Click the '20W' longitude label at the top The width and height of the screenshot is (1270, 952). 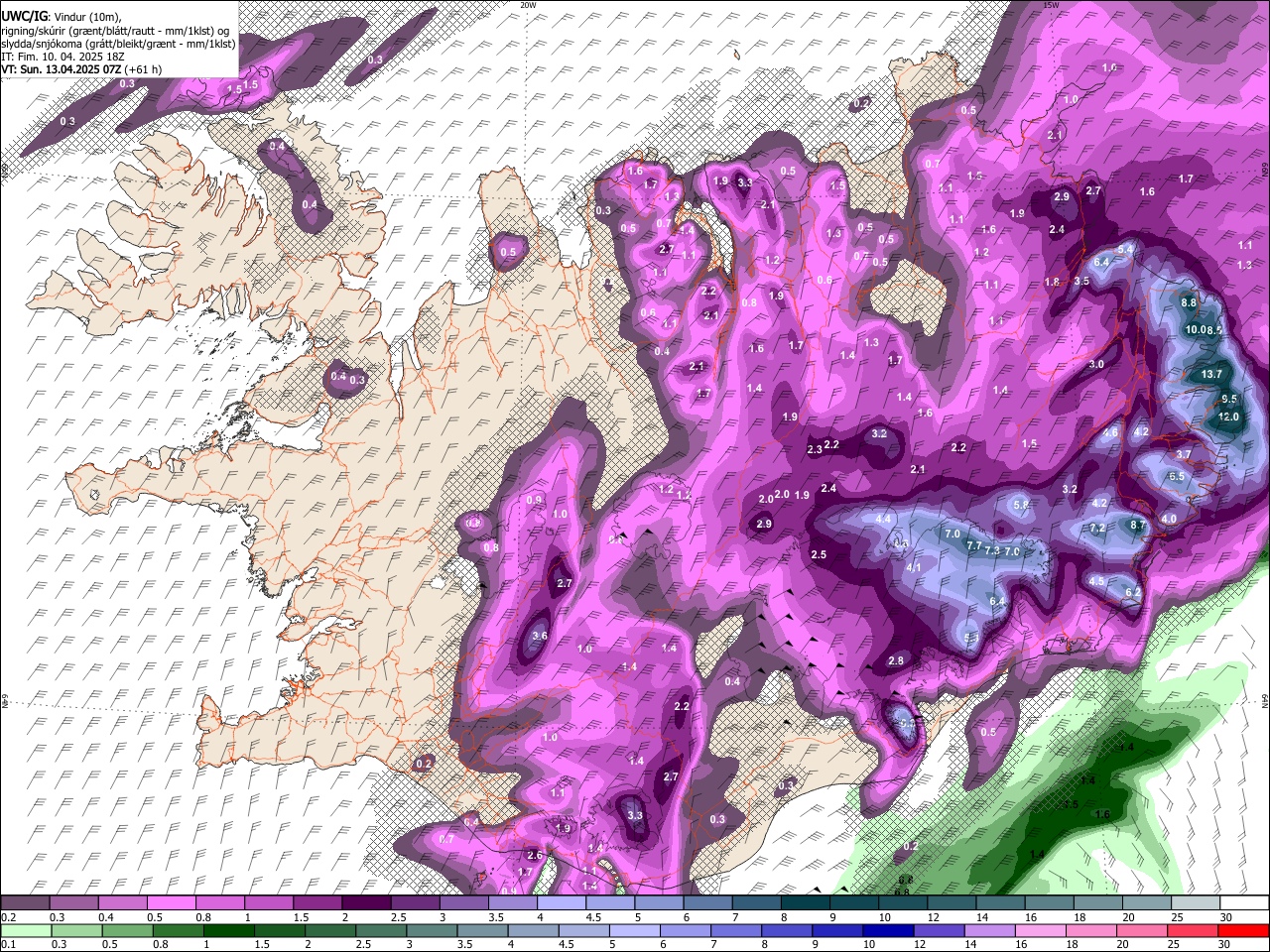(x=528, y=5)
